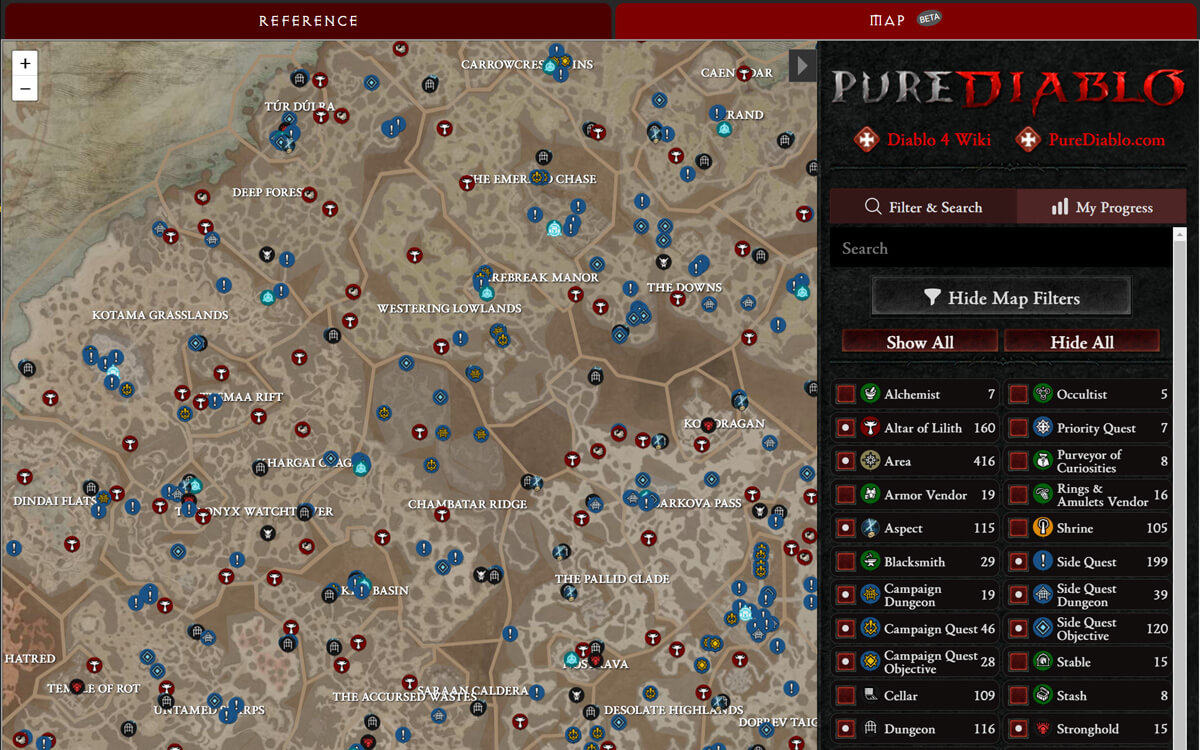Click the Westering Lowlands map label

click(x=449, y=308)
